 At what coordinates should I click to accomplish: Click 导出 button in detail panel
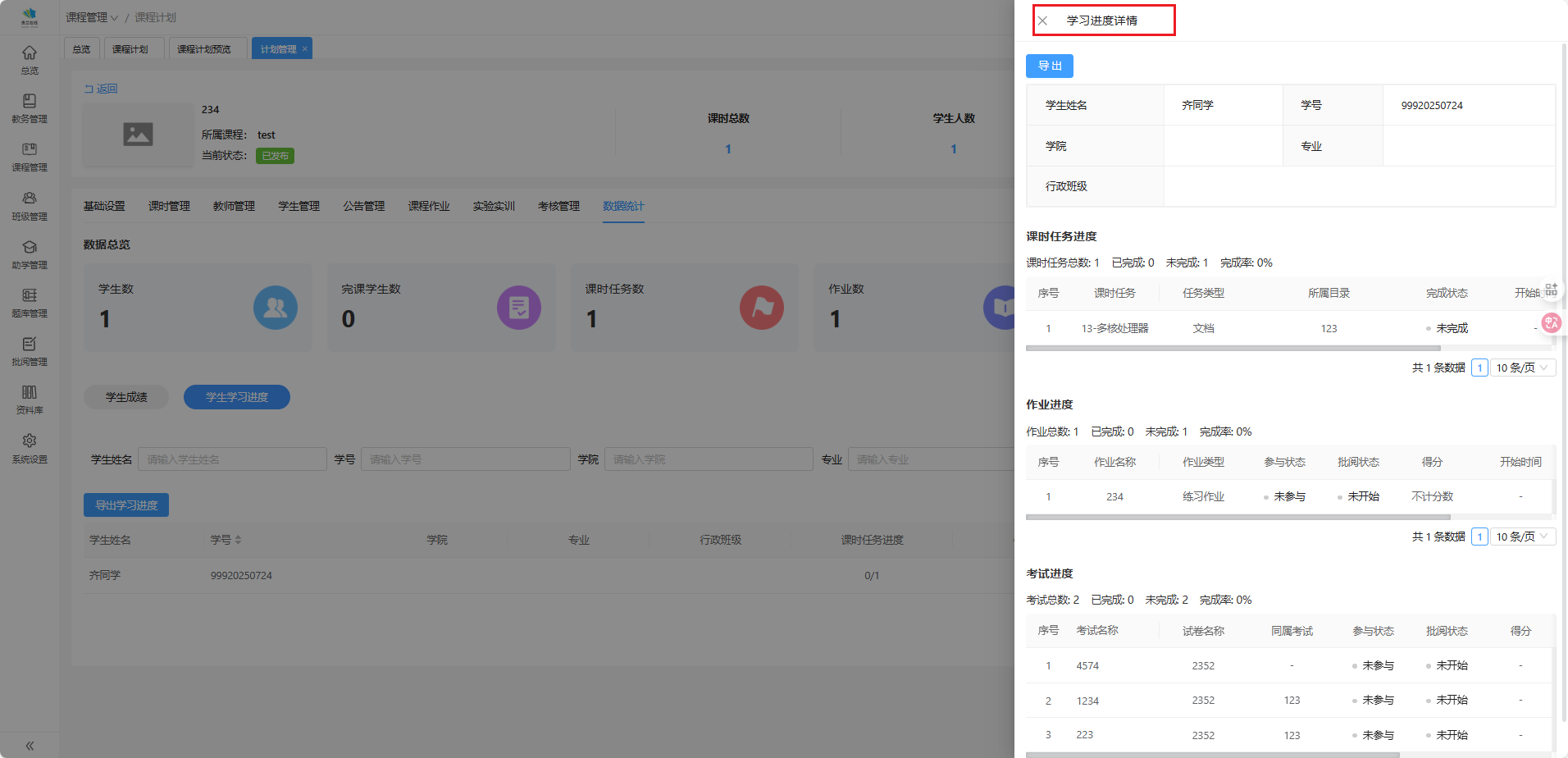tap(1049, 66)
